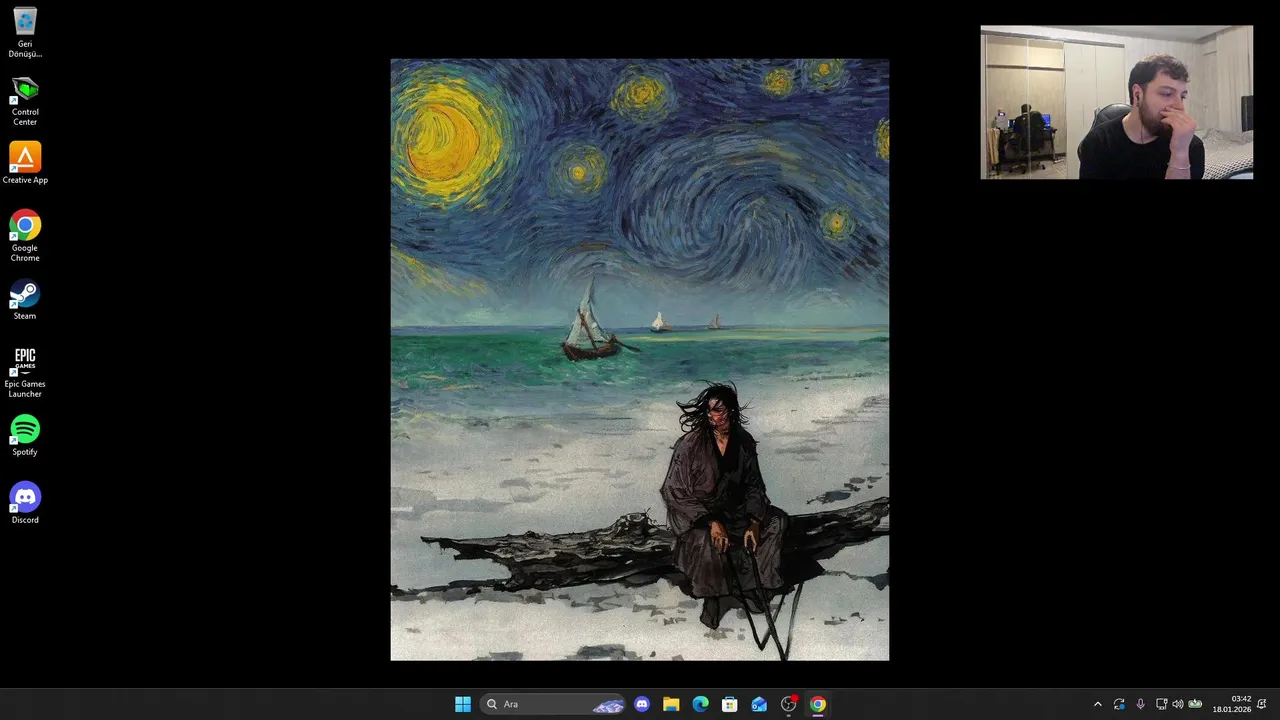The height and width of the screenshot is (720, 1280).
Task: Open the Geri Dönüşüm recycle bin icon
Action: 25,33
